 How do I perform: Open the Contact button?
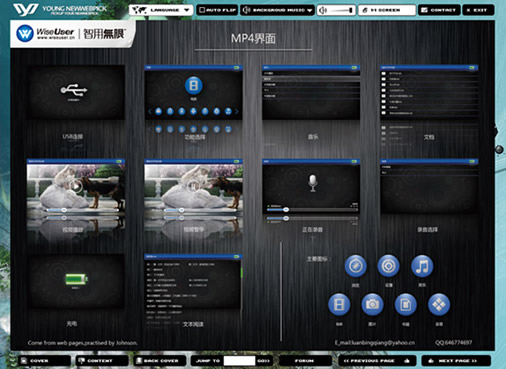point(439,10)
